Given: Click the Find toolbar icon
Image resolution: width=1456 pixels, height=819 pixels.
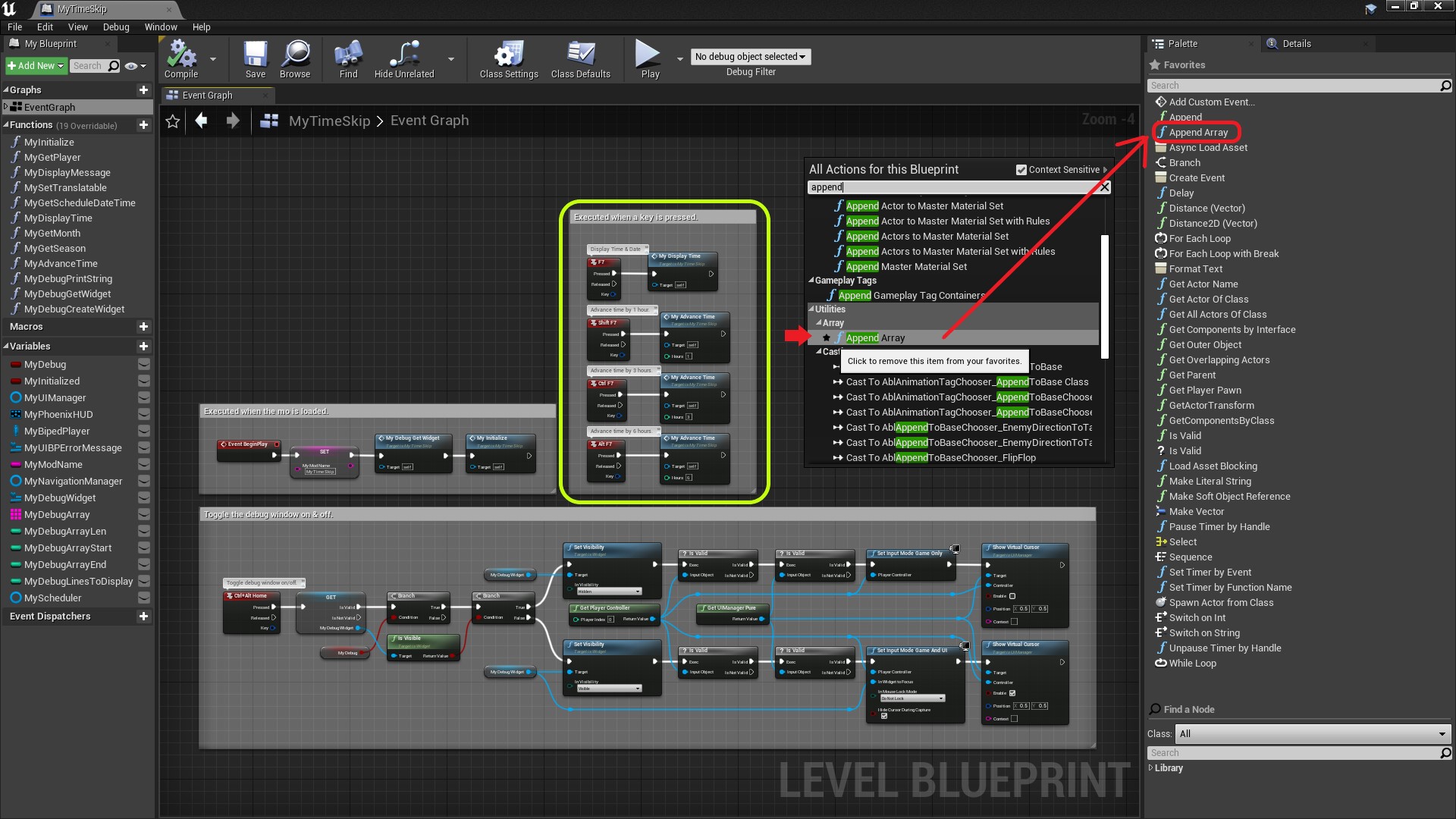Looking at the screenshot, I should pyautogui.click(x=348, y=59).
